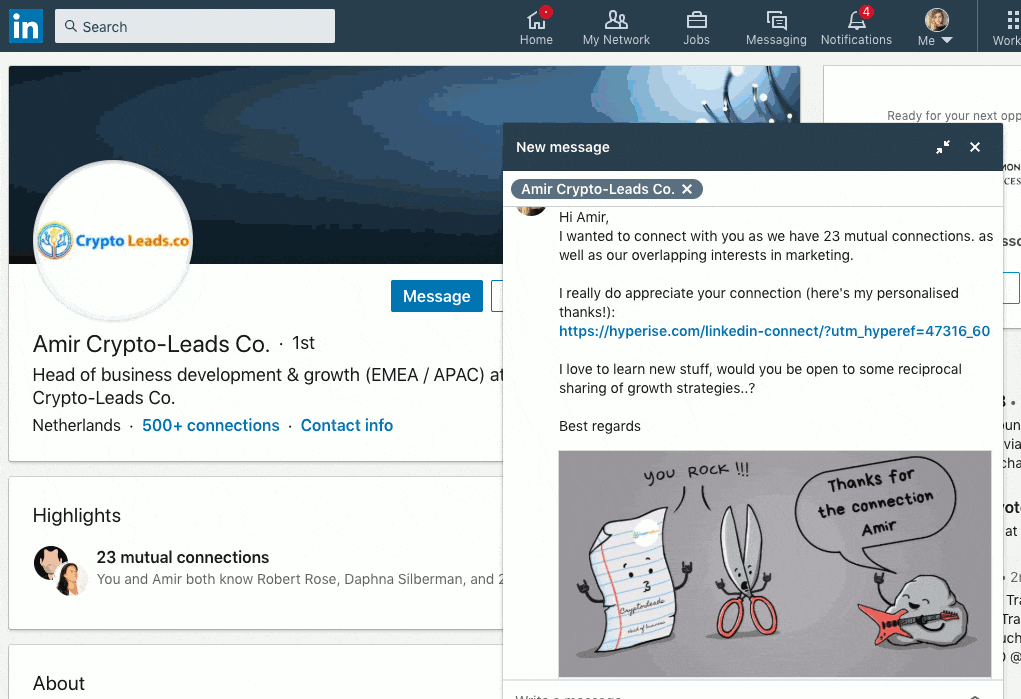
Task: Click the LinkedIn logo icon
Action: click(x=26, y=26)
